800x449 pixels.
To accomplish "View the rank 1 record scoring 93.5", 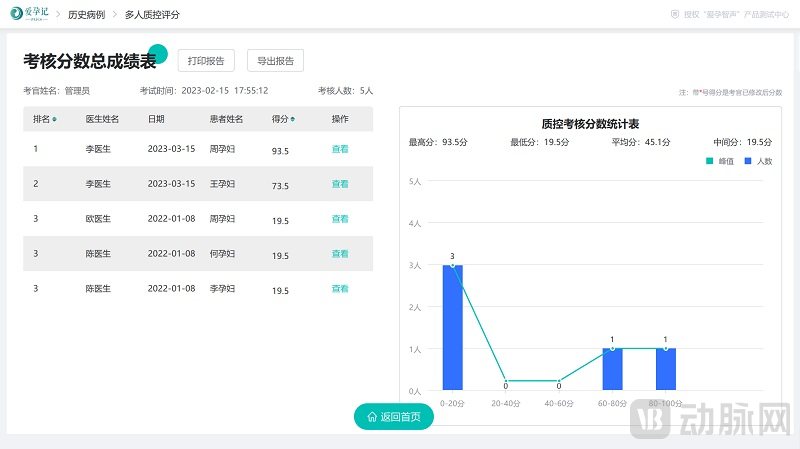I will click(x=340, y=150).
